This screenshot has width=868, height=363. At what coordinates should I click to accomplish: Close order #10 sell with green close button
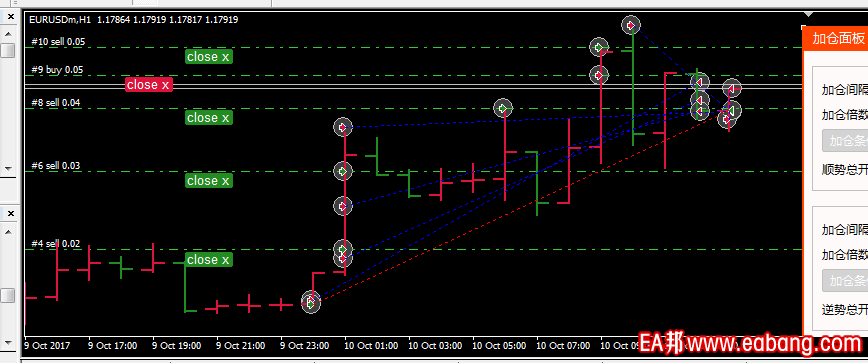point(209,56)
